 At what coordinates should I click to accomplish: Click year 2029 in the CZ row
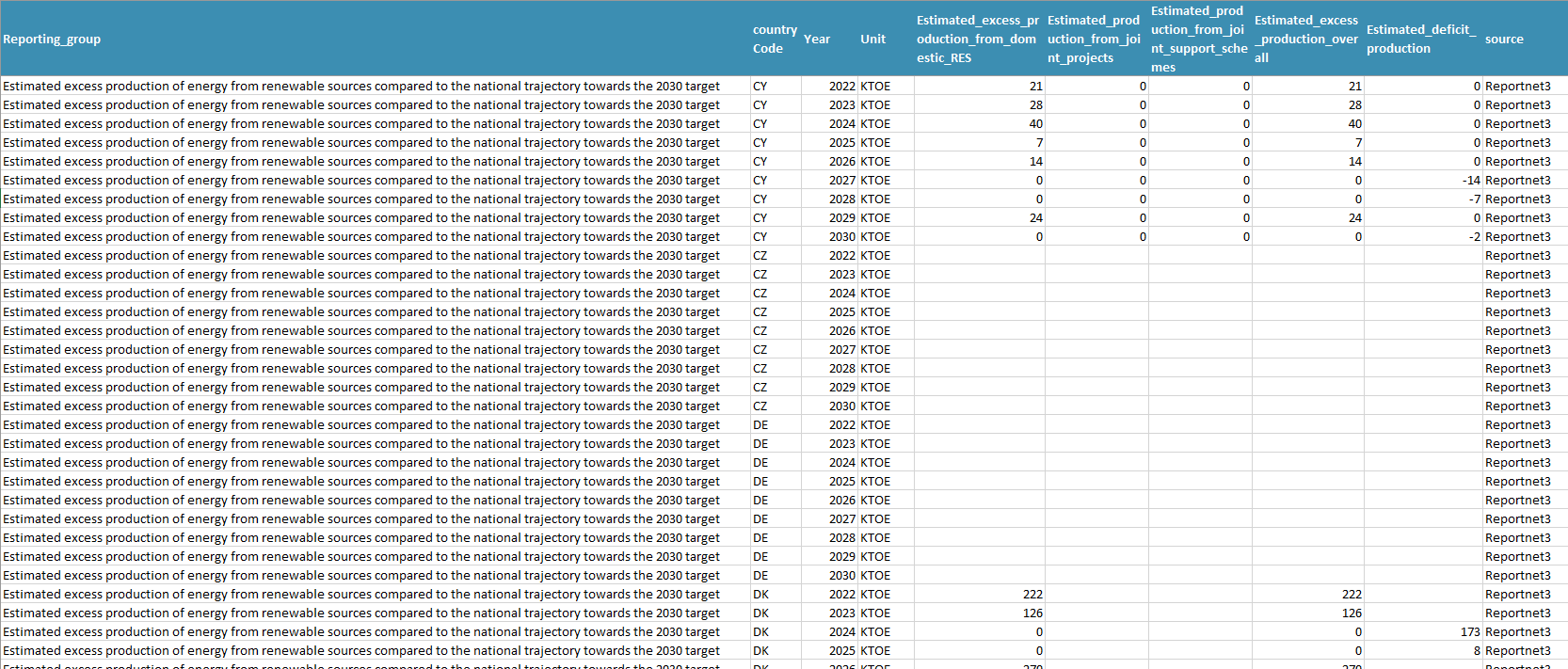pyautogui.click(x=841, y=387)
